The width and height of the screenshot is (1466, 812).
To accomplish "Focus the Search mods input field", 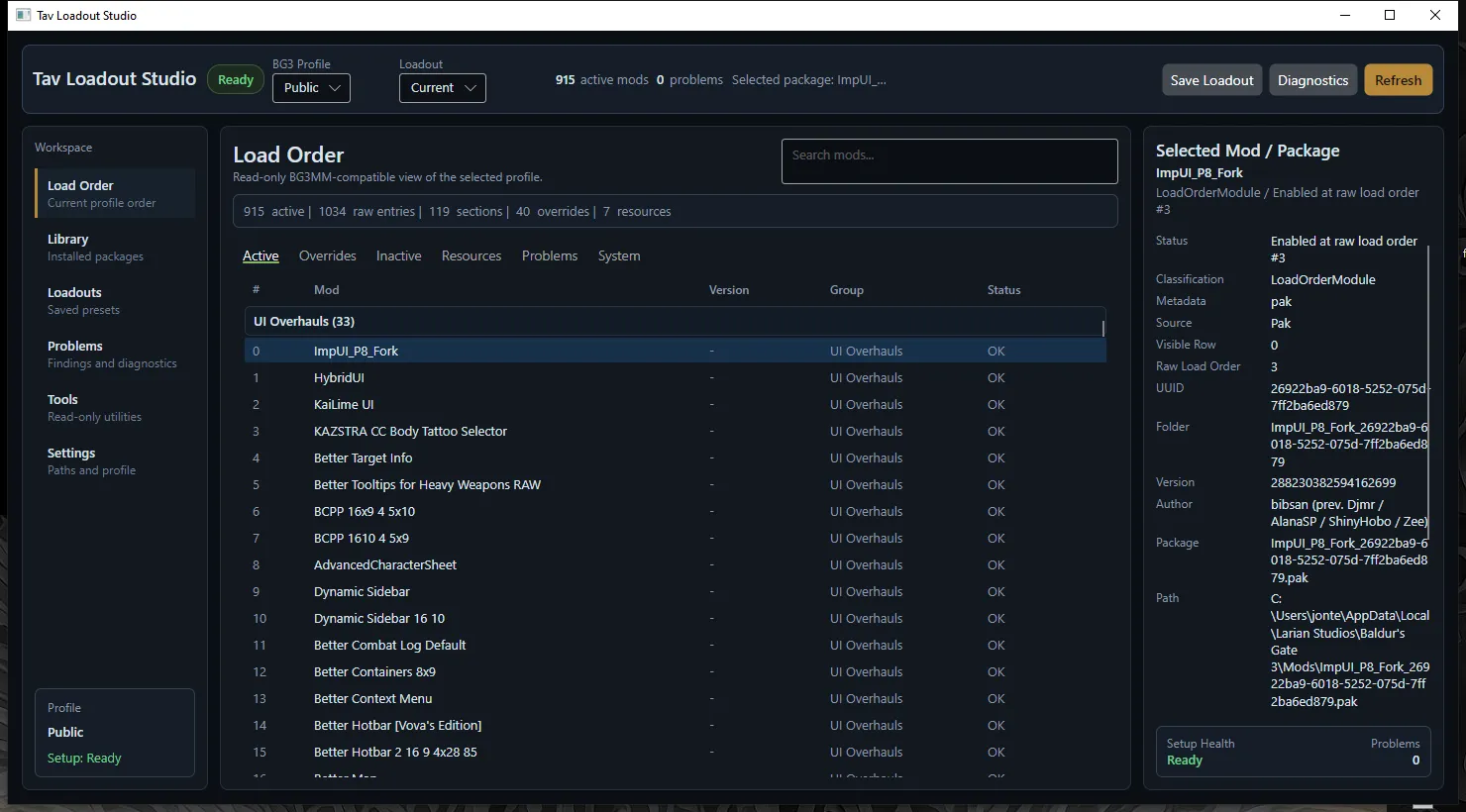I will 949,161.
